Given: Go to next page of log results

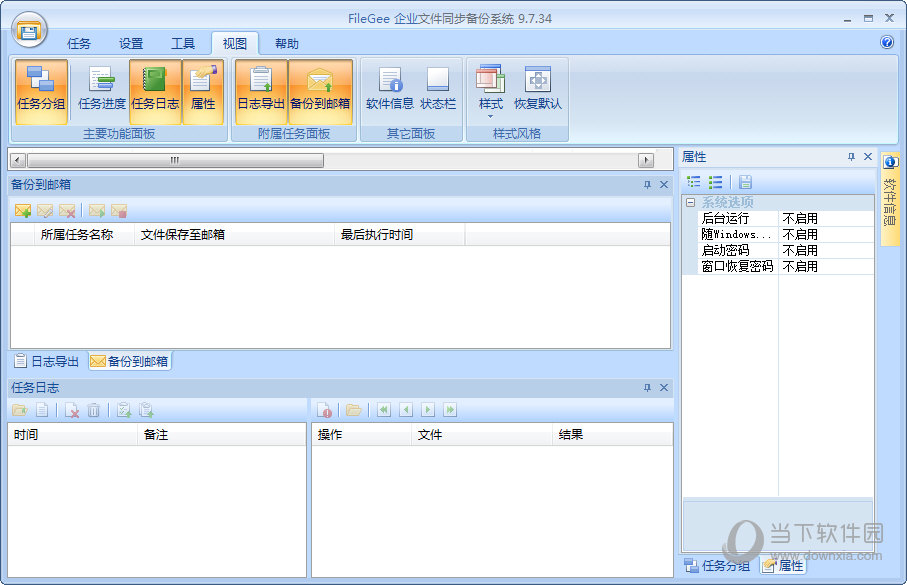Looking at the screenshot, I should (428, 410).
